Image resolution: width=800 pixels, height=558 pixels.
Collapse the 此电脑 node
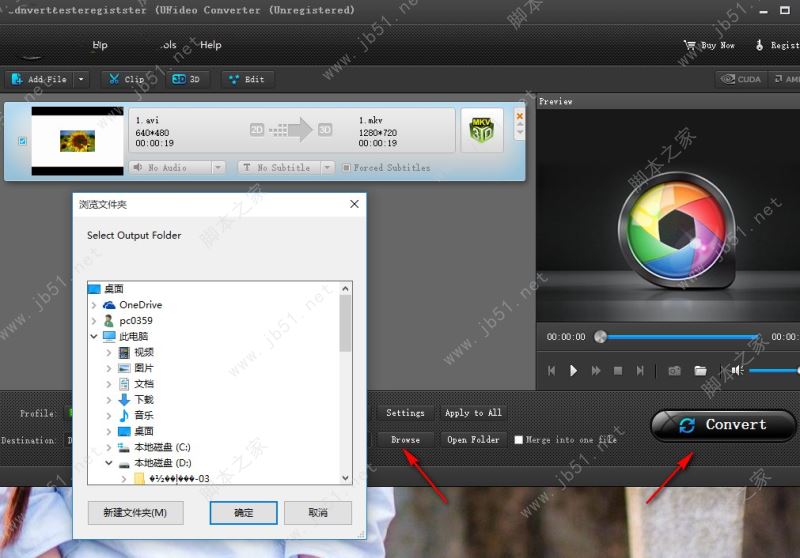click(94, 337)
